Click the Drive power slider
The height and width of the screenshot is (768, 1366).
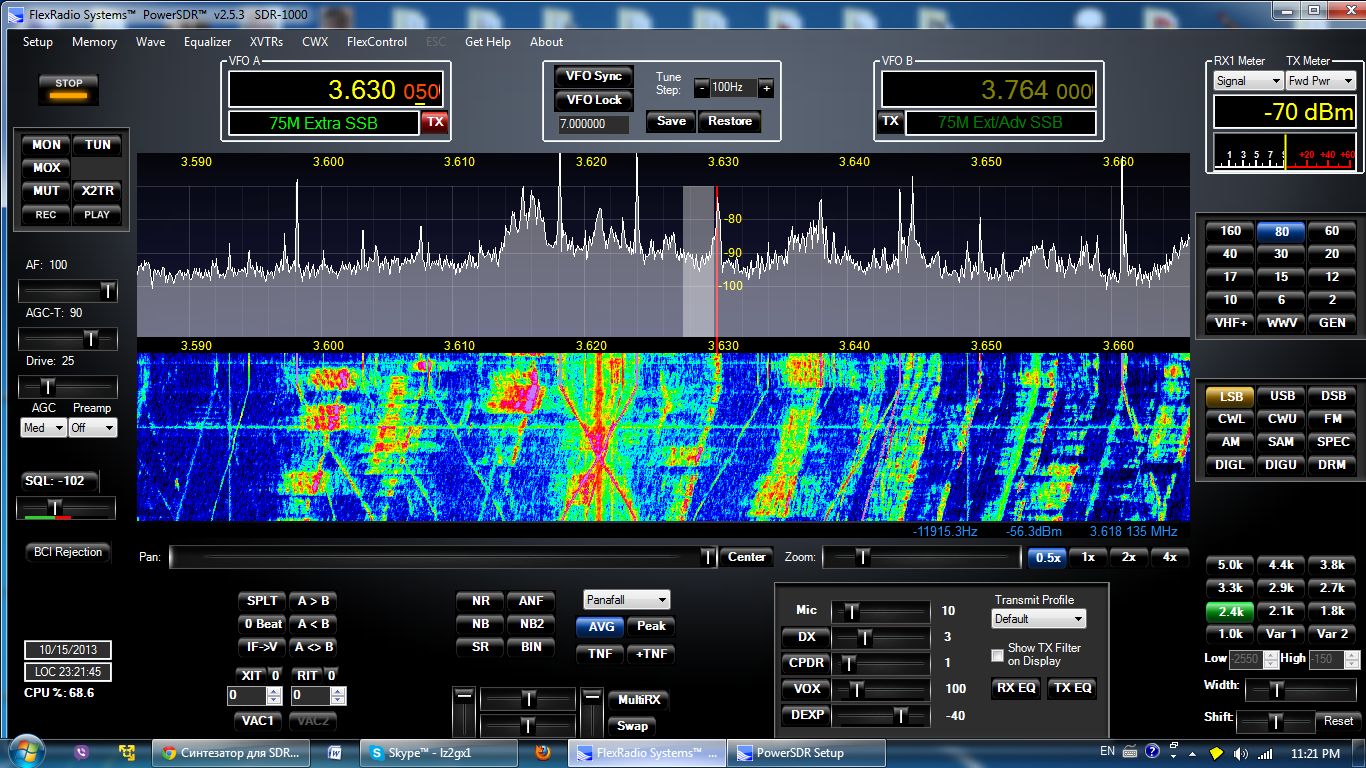tap(68, 386)
